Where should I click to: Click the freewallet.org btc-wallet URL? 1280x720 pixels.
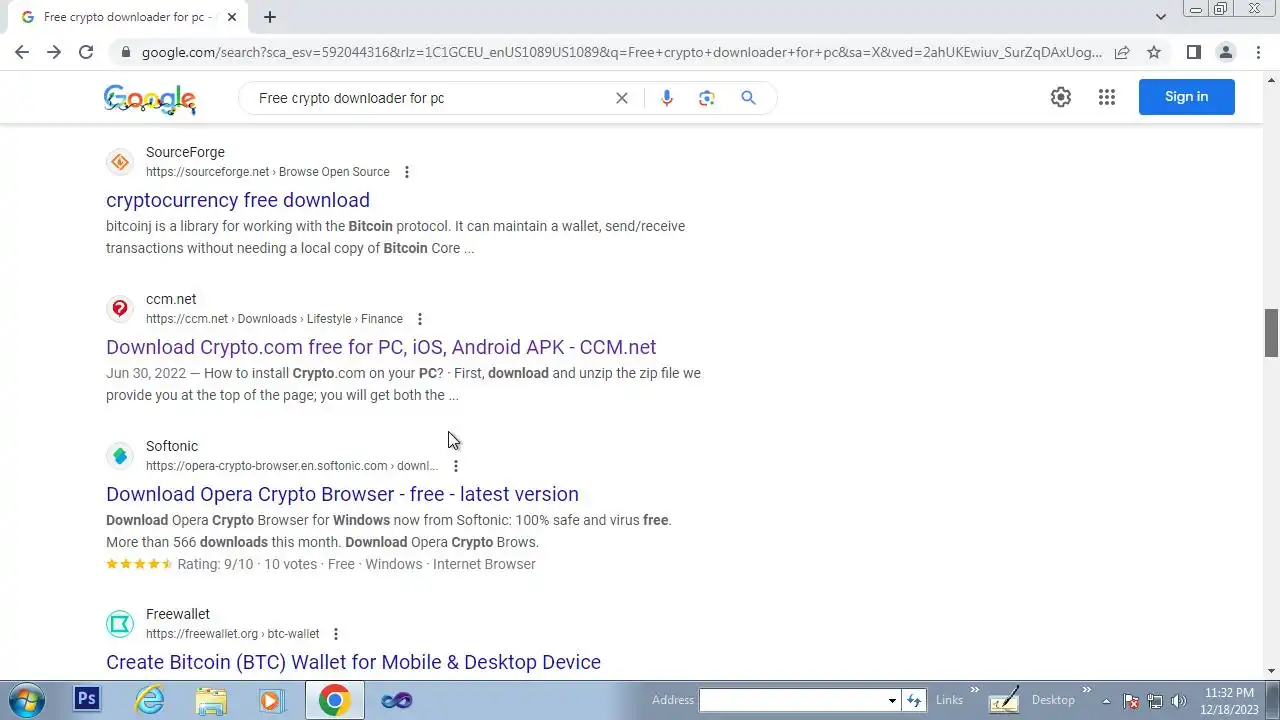click(233, 634)
